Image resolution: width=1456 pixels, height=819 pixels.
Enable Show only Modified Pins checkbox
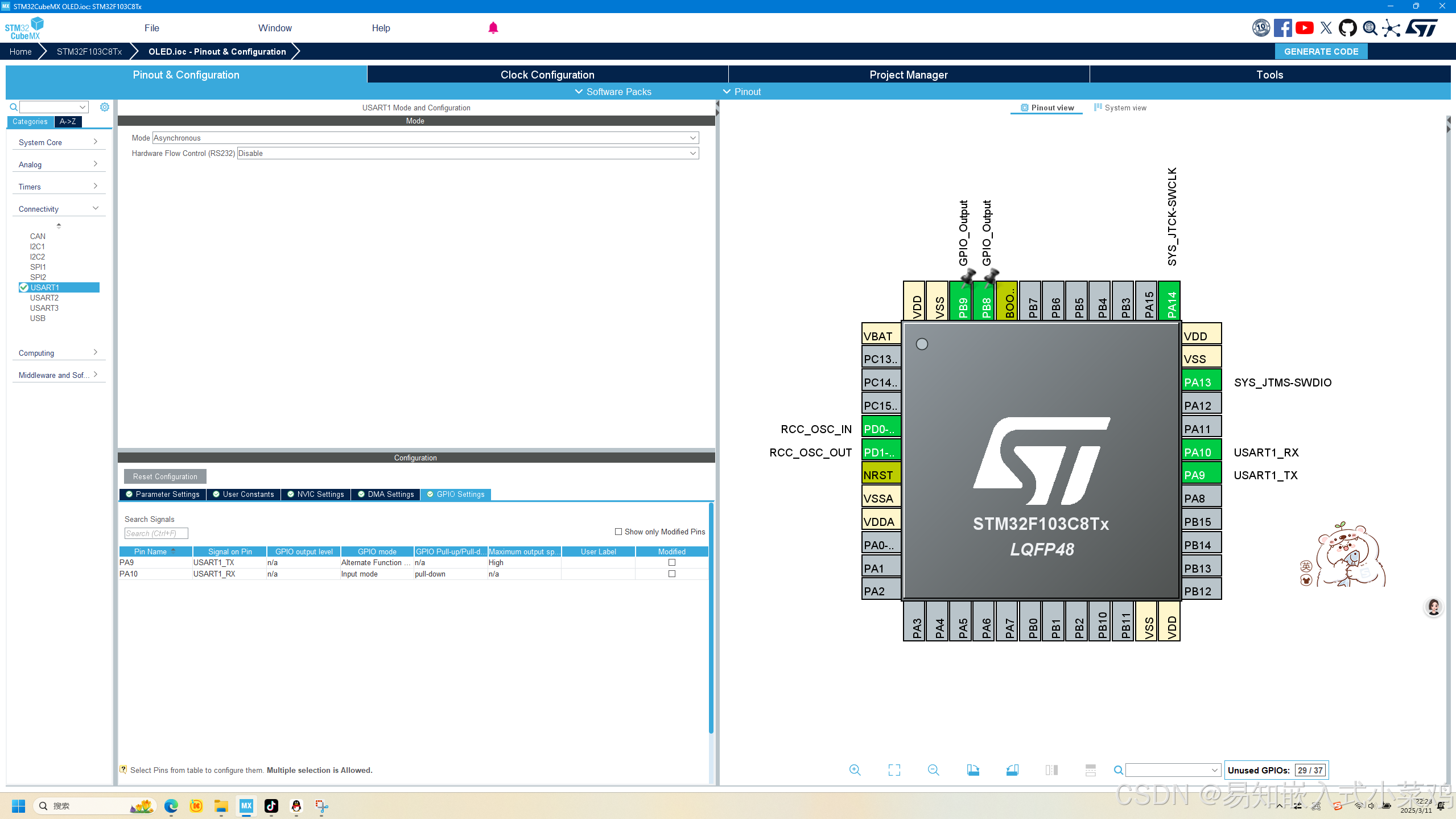618,532
